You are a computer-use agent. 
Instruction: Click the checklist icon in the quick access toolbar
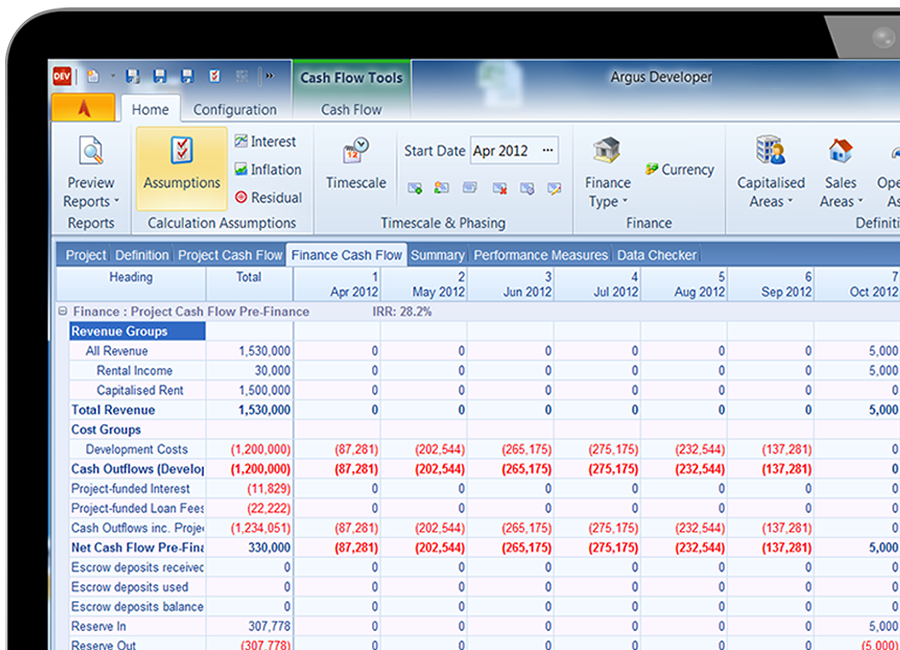tap(215, 76)
